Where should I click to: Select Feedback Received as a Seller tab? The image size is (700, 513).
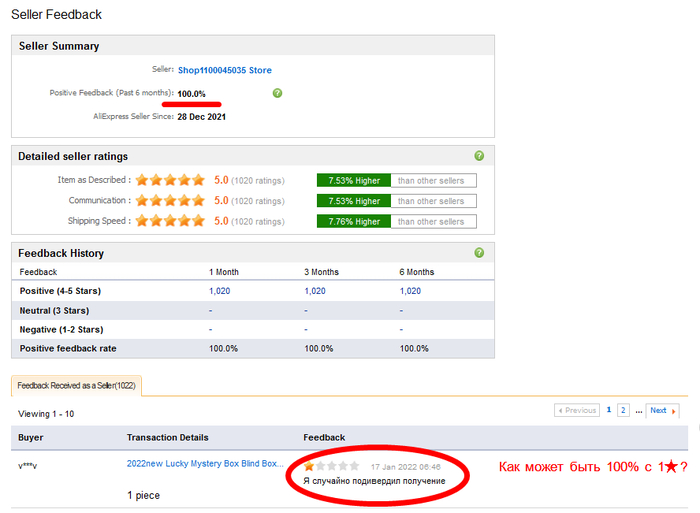76,386
